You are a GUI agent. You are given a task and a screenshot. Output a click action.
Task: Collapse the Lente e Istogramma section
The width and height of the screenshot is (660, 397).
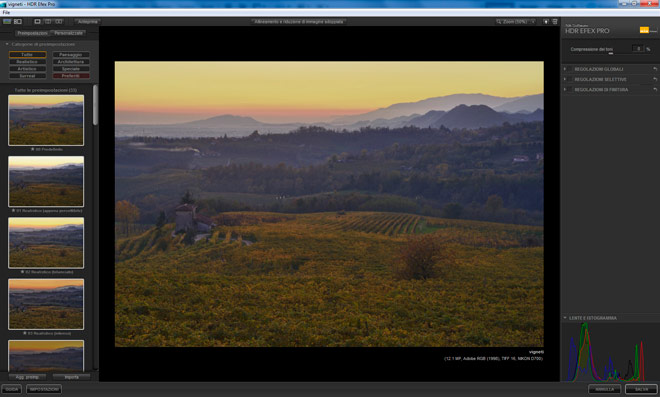coord(565,318)
